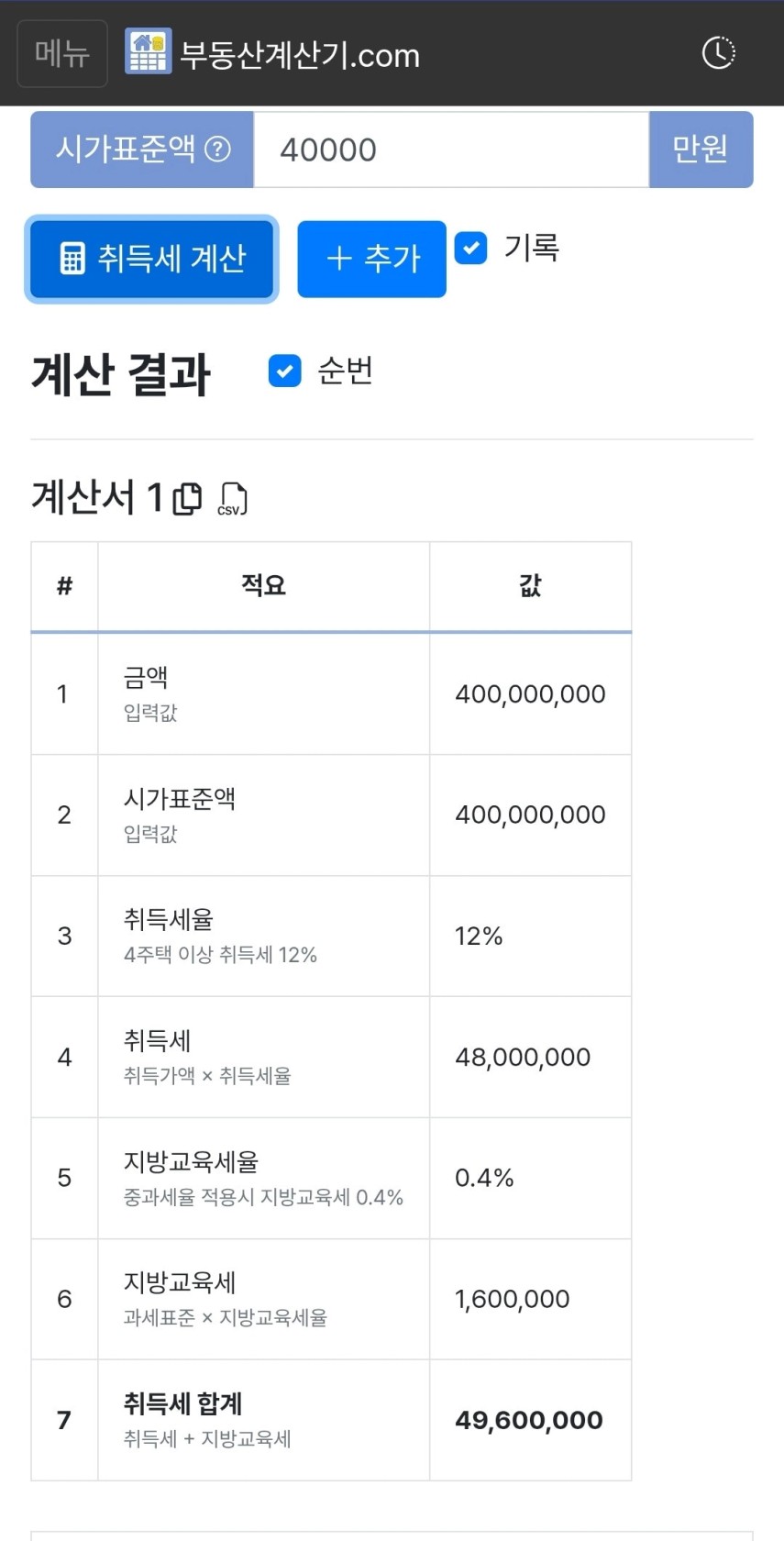Toggle the 순번 checkbox
This screenshot has height=1541, width=784.
[x=284, y=371]
